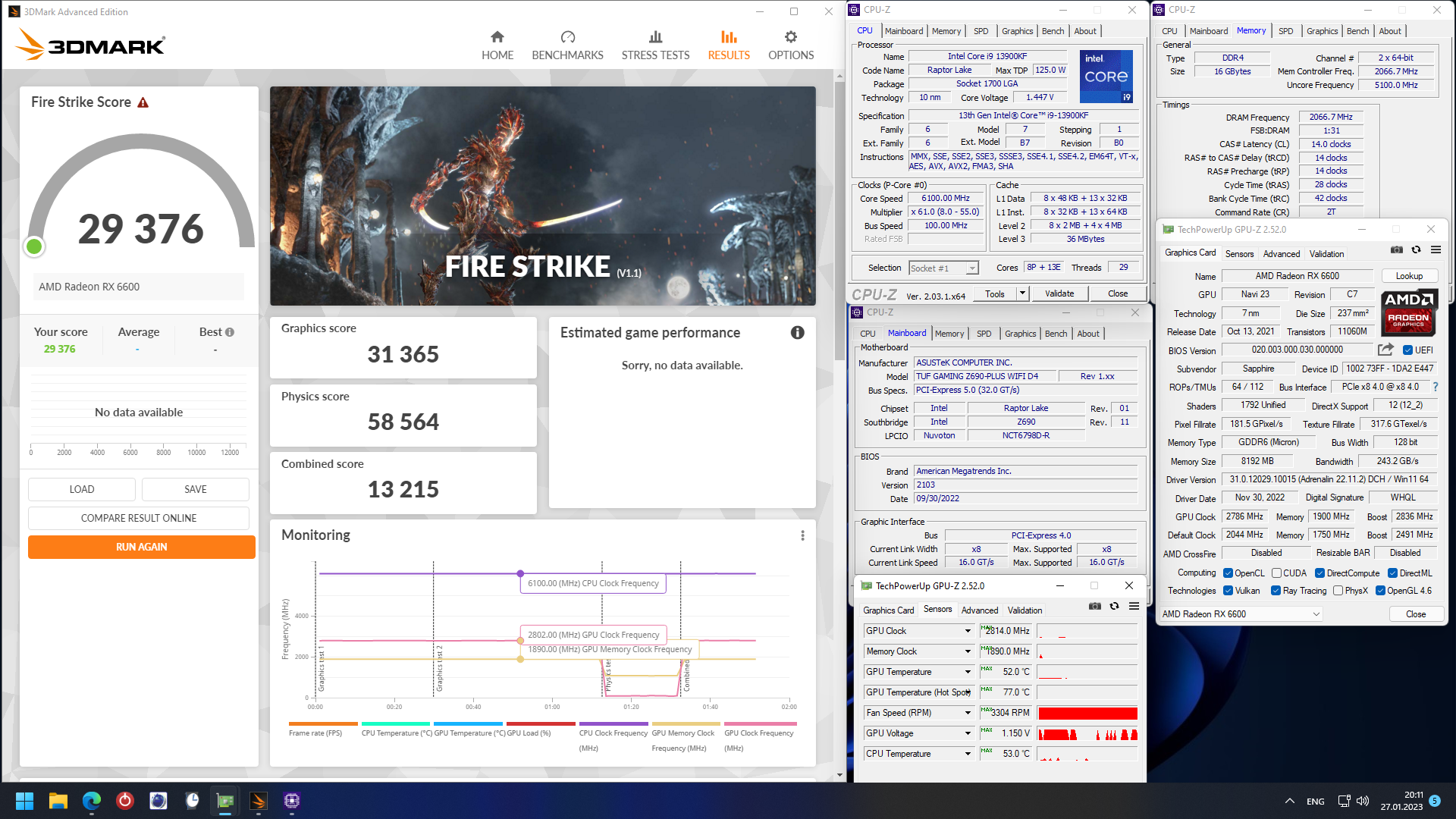Open Microsoft Edge from taskbar
Screen dimensions: 1456x819
92,801
